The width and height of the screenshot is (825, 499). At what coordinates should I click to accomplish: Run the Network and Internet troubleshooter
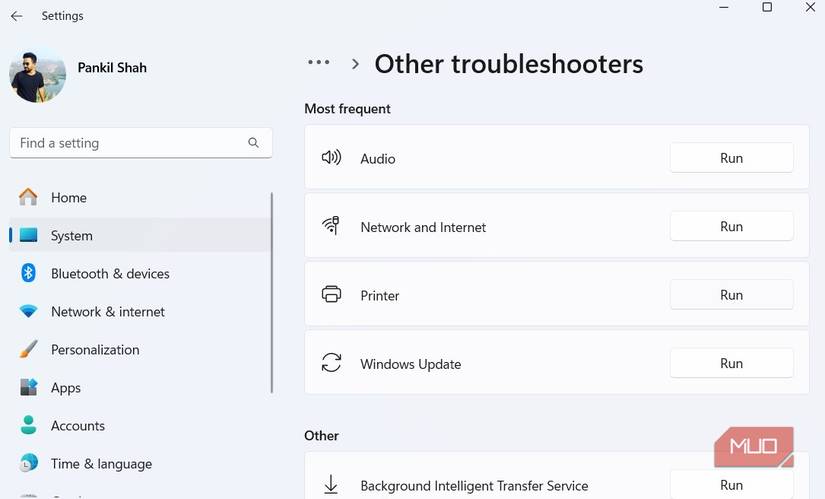(x=731, y=227)
